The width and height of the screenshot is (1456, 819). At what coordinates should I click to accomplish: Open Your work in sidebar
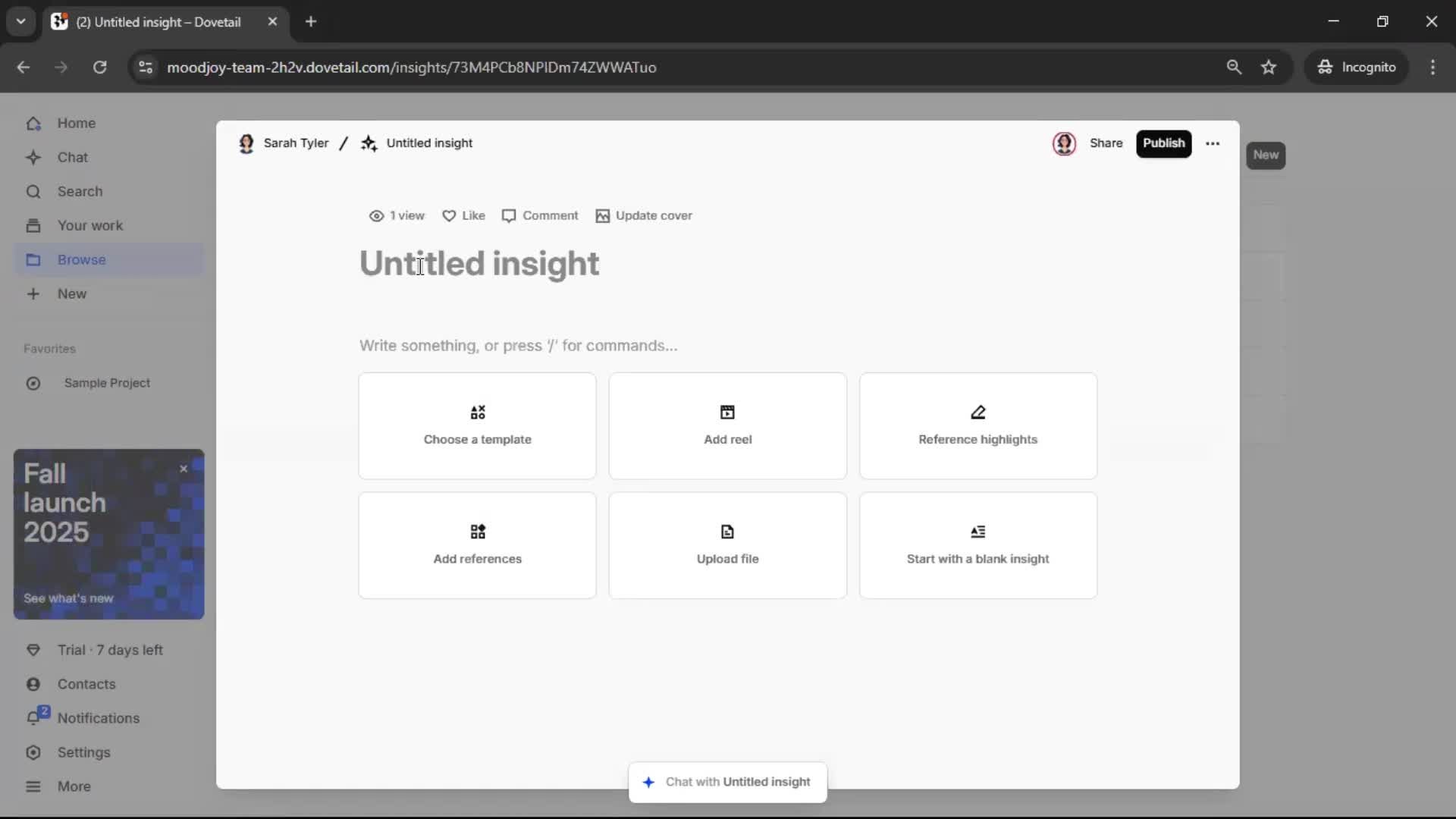(x=89, y=225)
